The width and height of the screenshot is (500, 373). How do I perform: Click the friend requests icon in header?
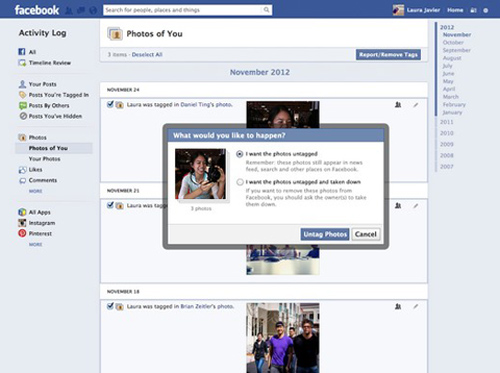point(69,11)
